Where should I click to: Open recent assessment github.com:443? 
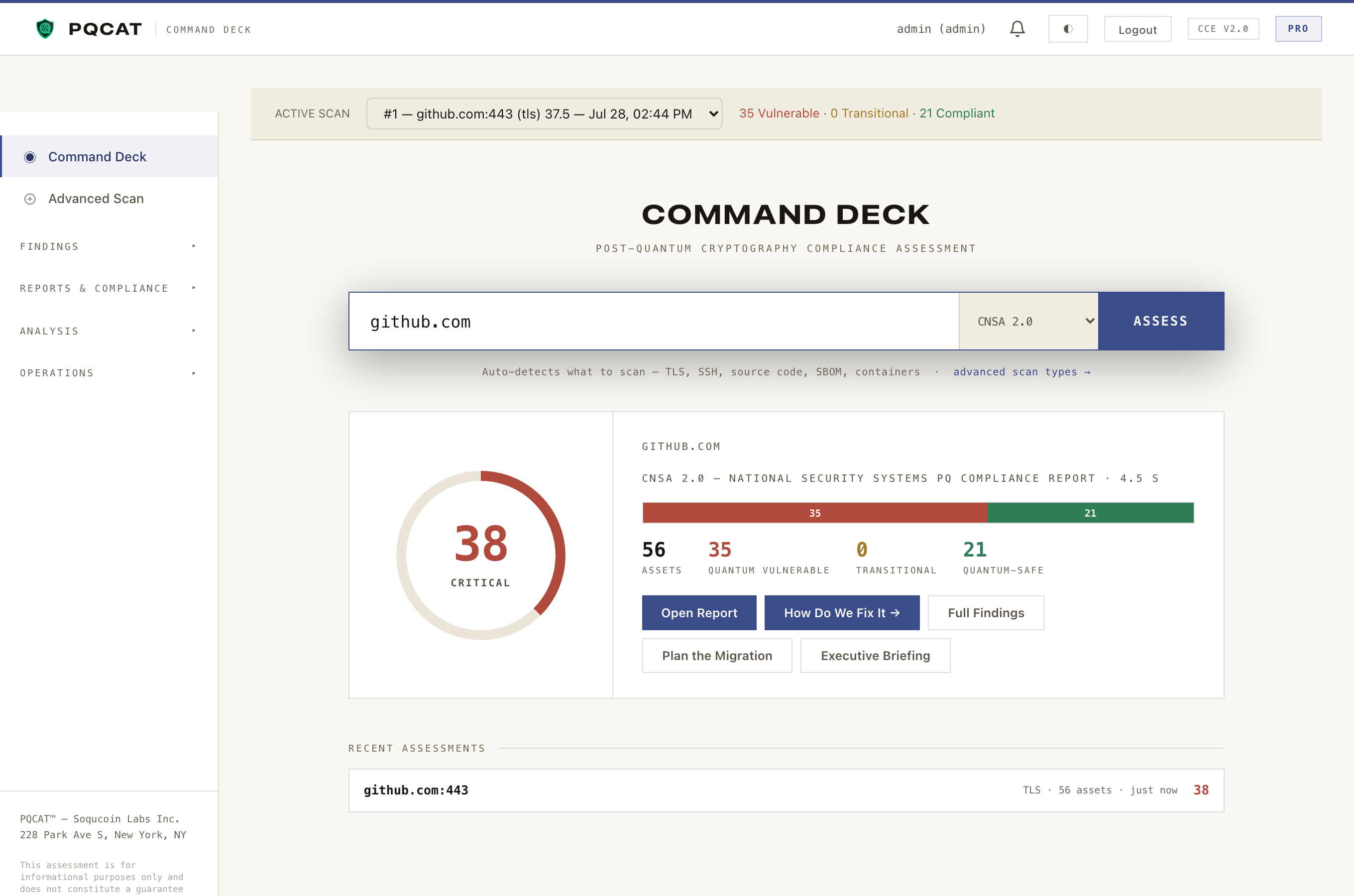[786, 790]
